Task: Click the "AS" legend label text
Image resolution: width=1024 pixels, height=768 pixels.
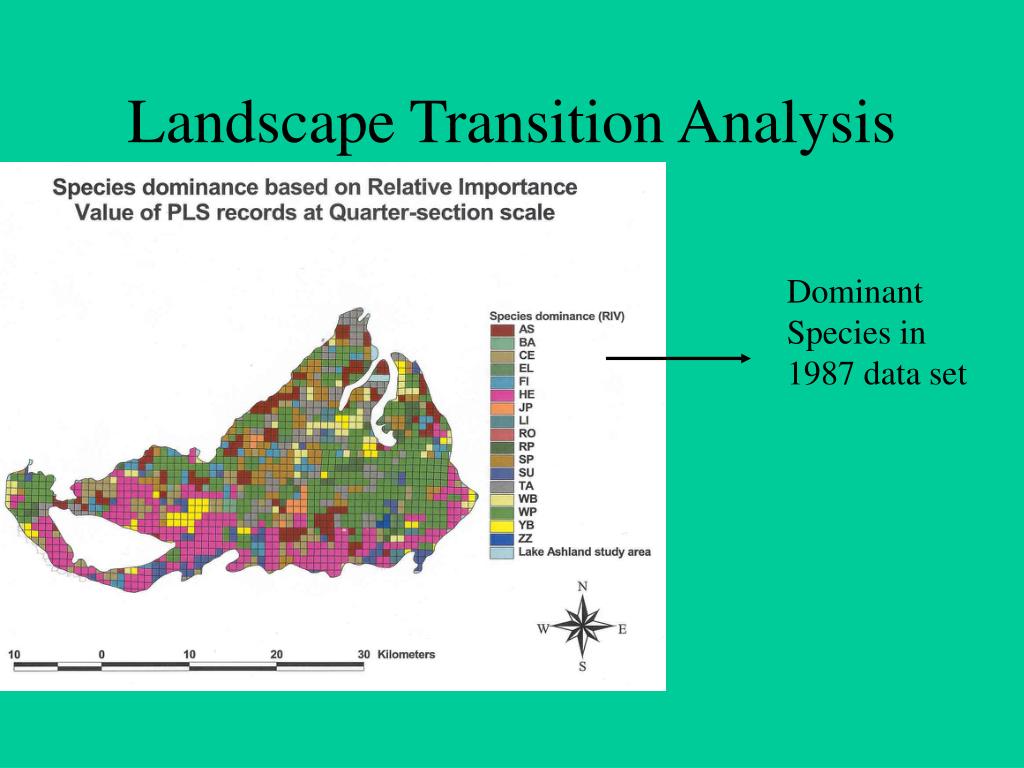Action: 526,329
